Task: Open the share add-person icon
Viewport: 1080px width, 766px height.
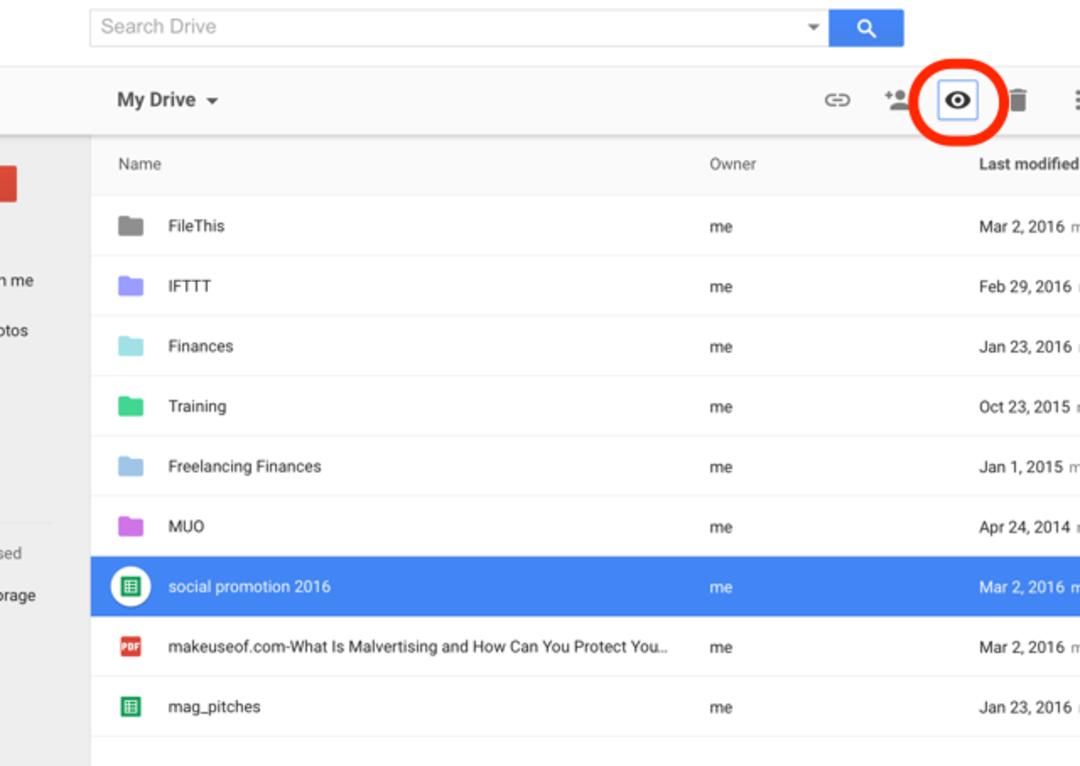Action: (x=896, y=100)
